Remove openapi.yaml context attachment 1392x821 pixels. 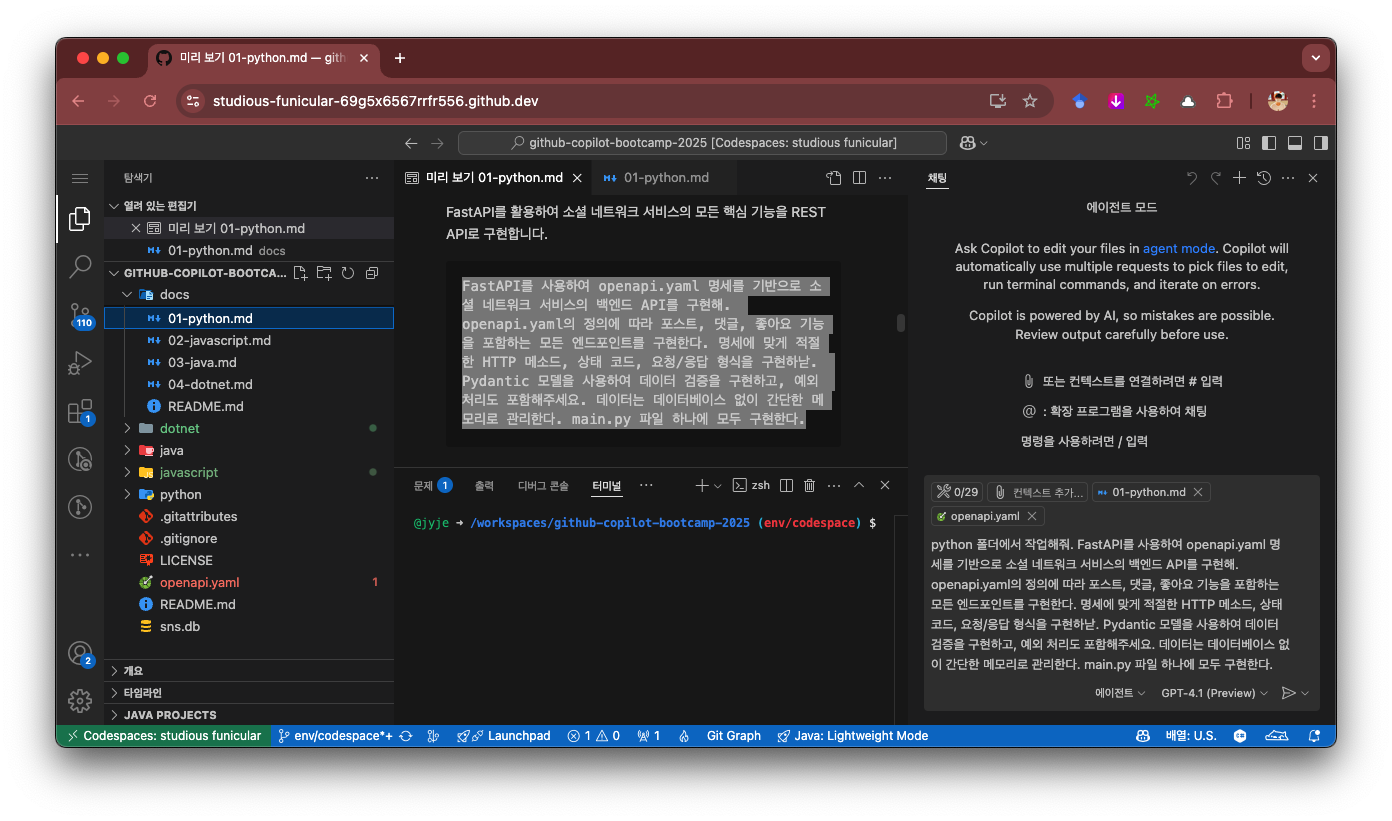coord(1032,516)
